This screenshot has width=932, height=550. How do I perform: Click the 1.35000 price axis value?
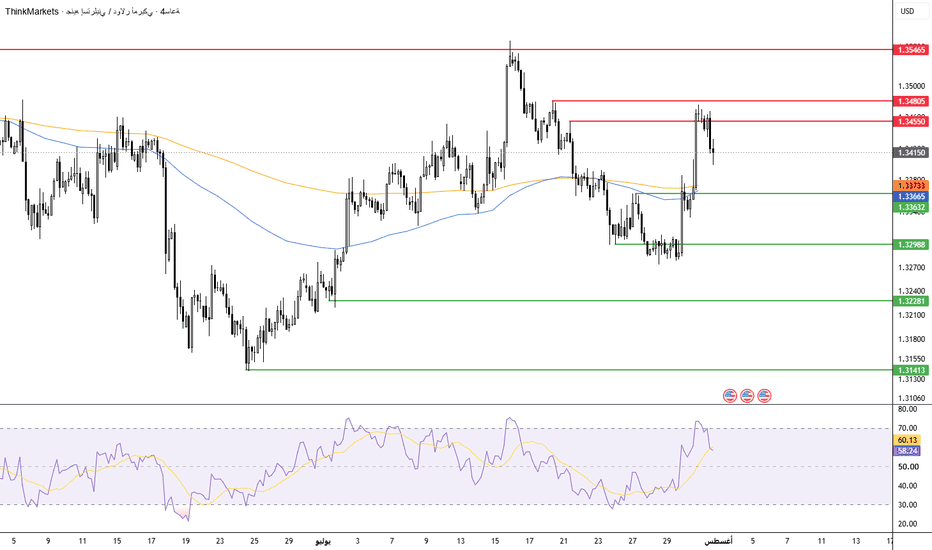click(x=912, y=86)
